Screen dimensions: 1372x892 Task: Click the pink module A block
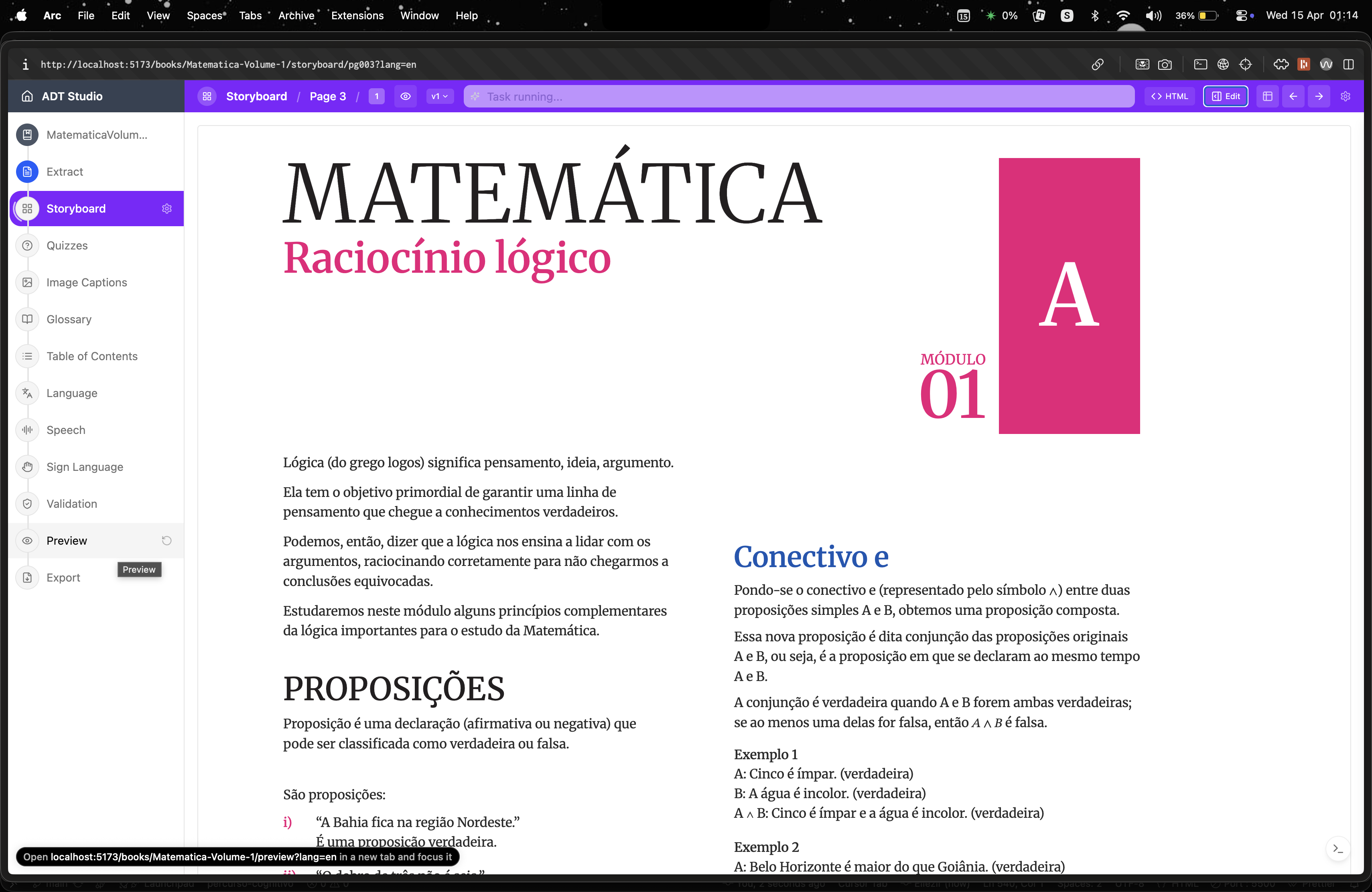pos(1069,296)
